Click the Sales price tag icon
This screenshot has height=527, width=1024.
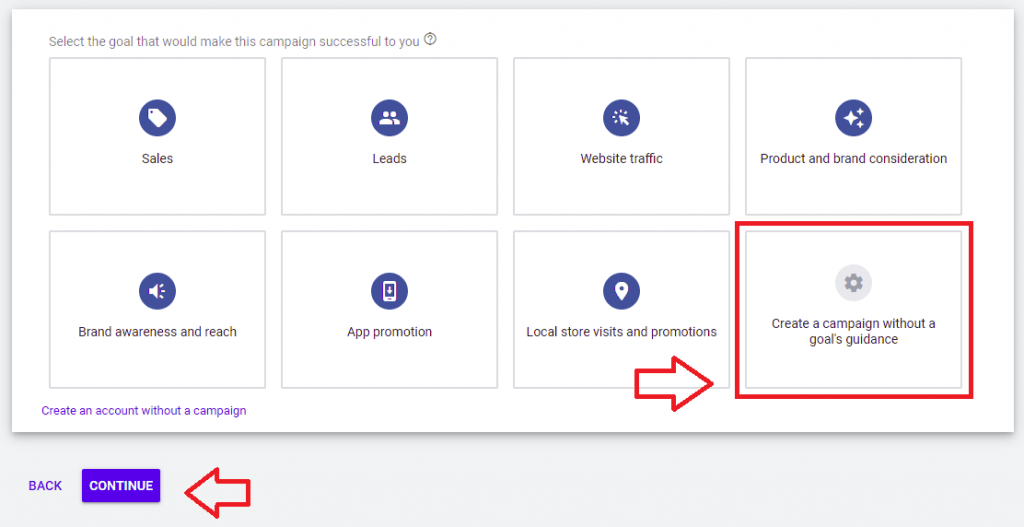click(x=157, y=118)
